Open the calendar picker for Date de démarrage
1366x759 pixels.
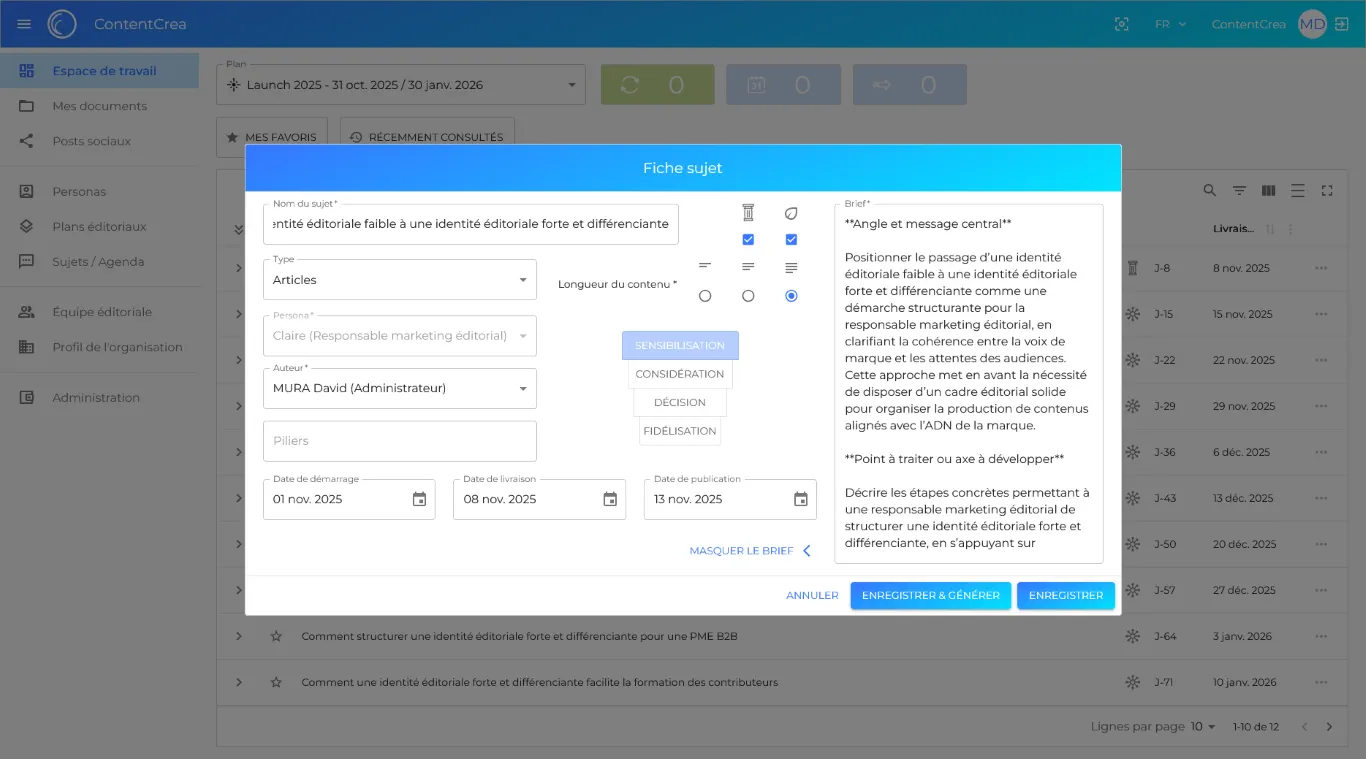[419, 499]
